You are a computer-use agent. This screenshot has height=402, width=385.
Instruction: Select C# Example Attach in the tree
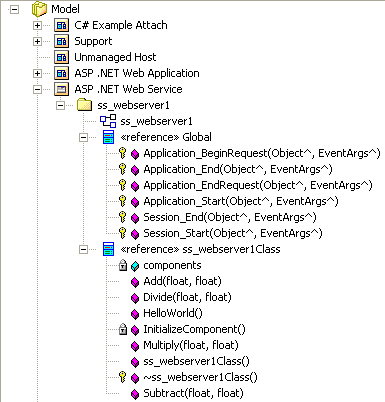121,25
